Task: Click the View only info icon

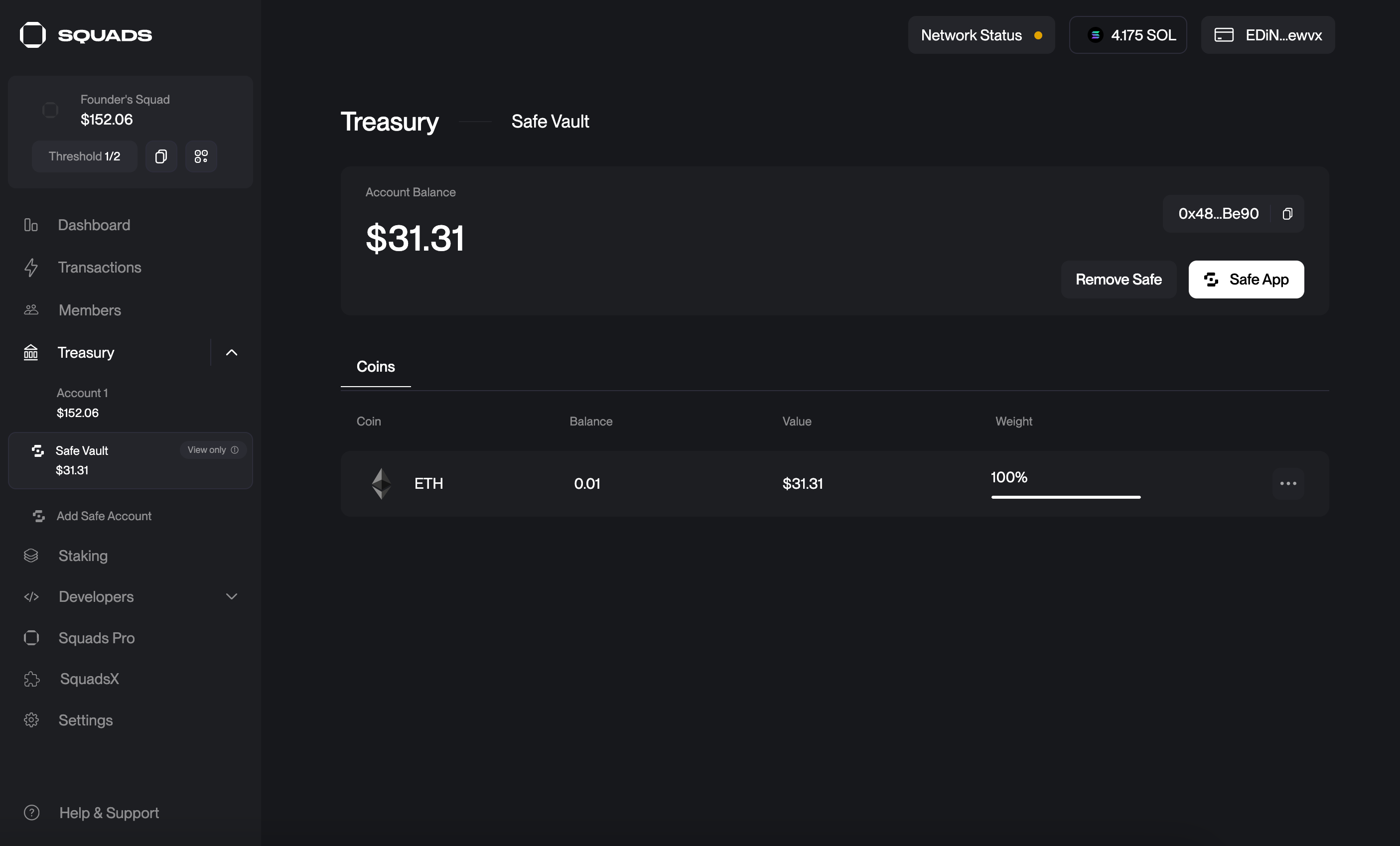Action: click(235, 450)
